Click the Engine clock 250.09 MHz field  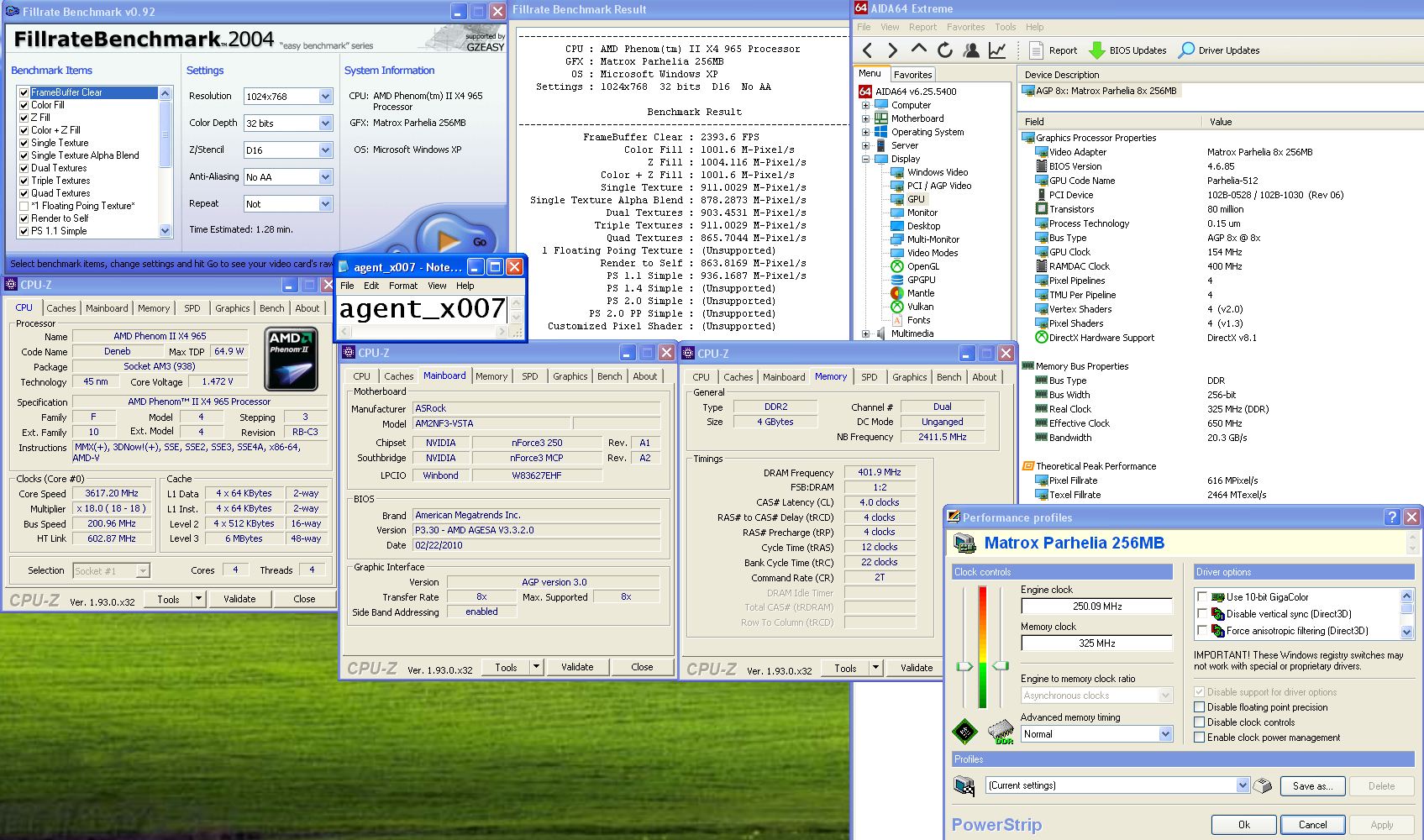[x=1096, y=606]
